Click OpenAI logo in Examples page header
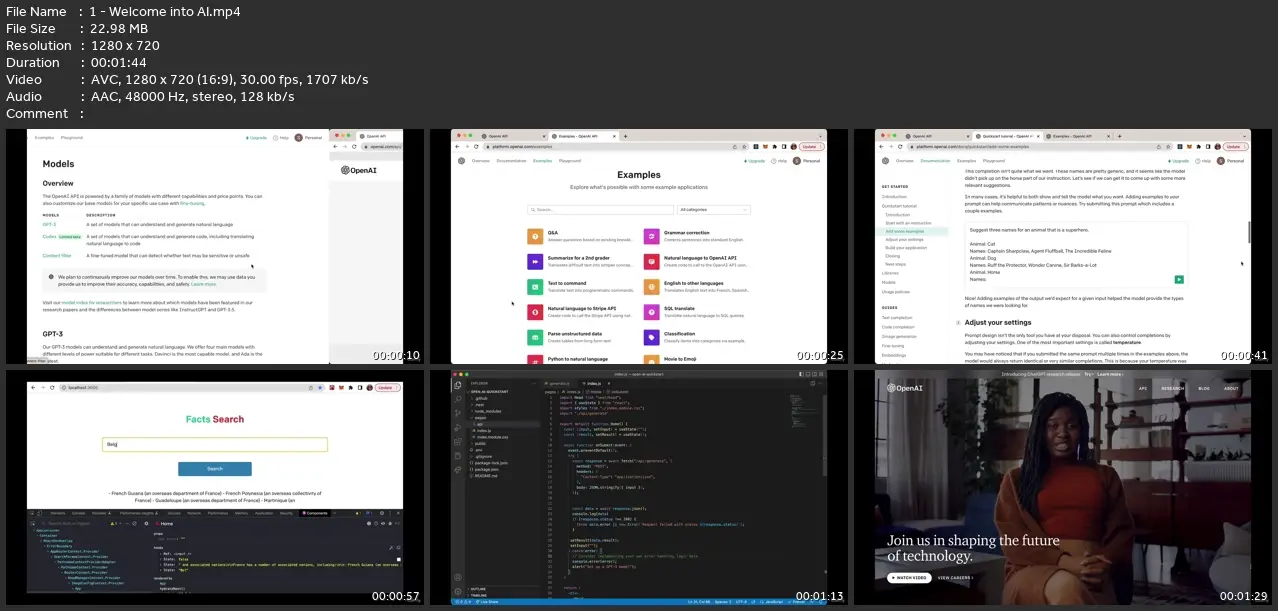The height and width of the screenshot is (611, 1278). (462, 160)
